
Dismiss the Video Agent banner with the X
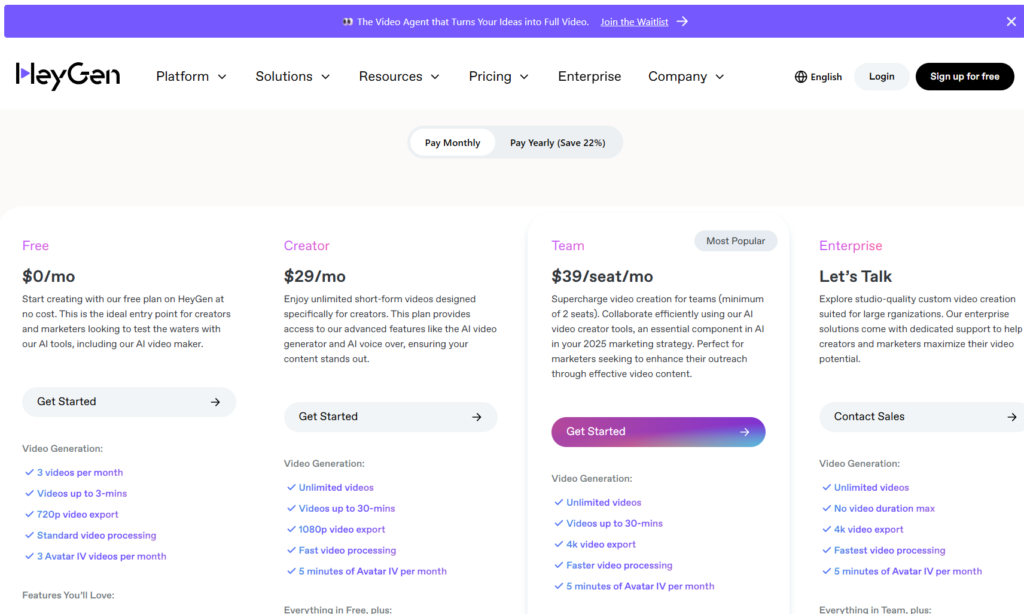(1009, 21)
